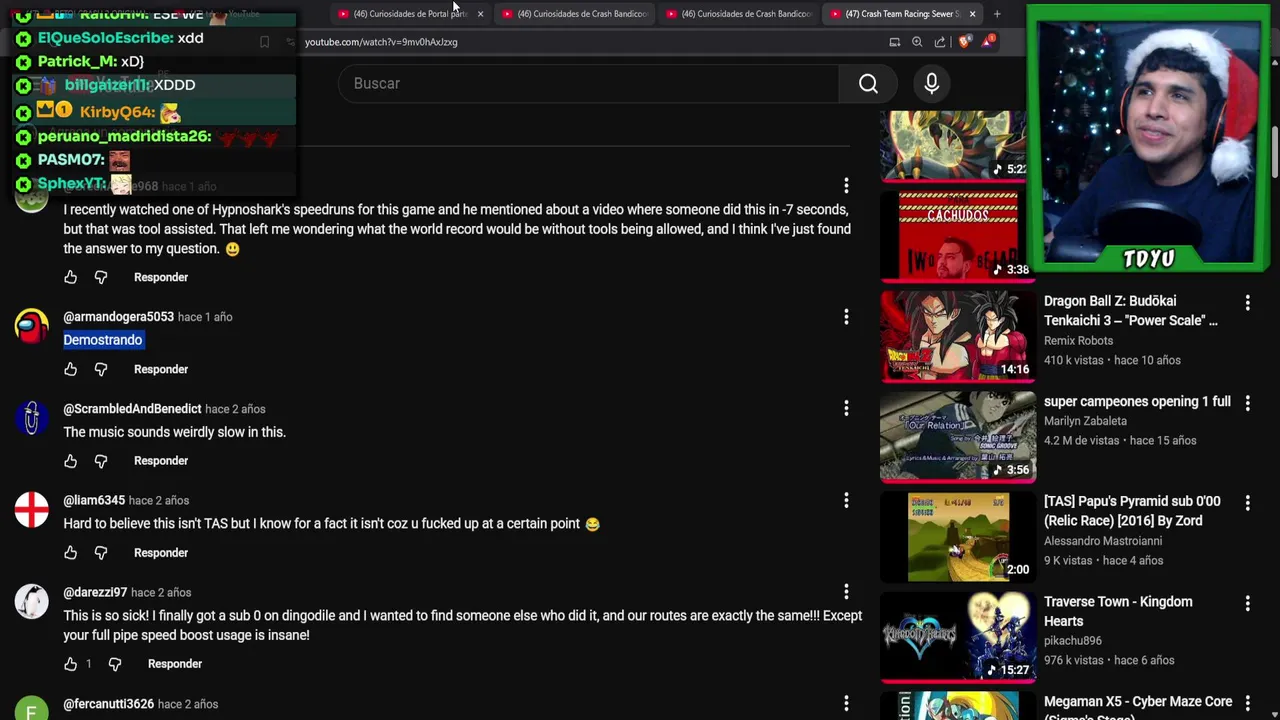The image size is (1280, 720).
Task: Click the cast/install icon in address bar
Action: point(894,42)
